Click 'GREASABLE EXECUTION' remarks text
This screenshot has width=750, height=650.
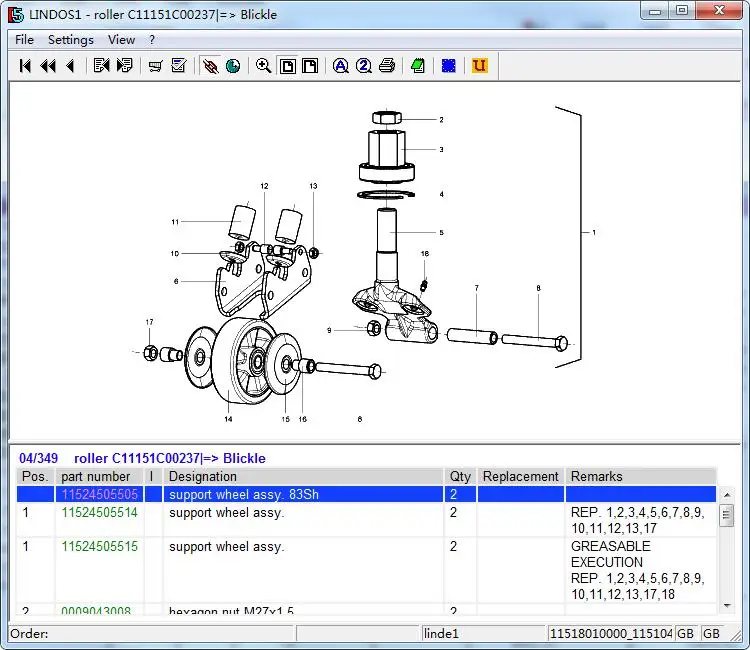click(x=611, y=554)
